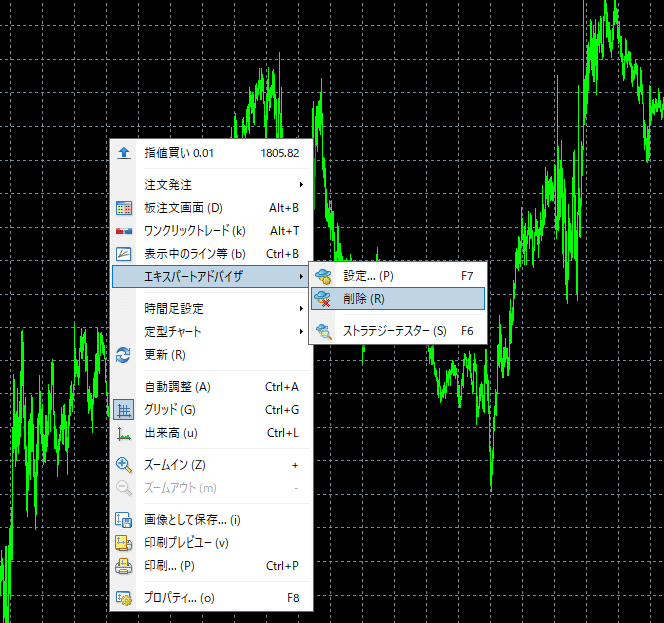The image size is (664, 623).
Task: Click the buy limit up-arrow icon
Action: coord(124,153)
